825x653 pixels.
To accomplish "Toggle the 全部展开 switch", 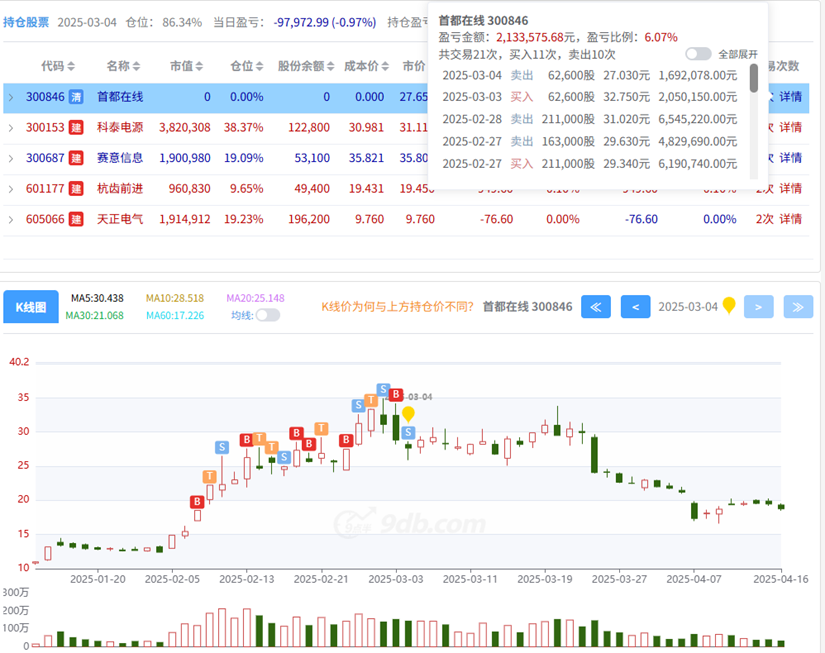I will pyautogui.click(x=698, y=54).
